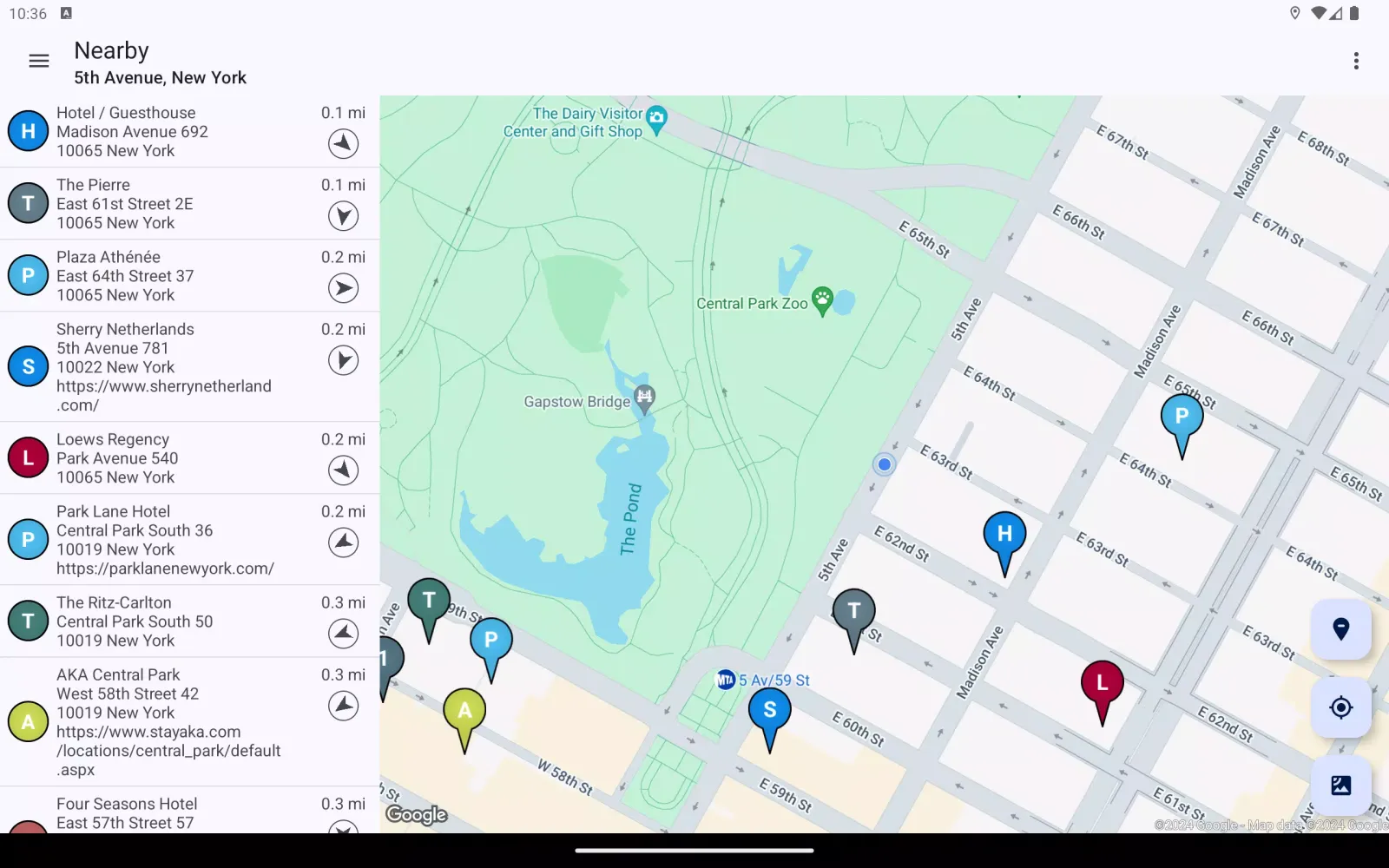The image size is (1389, 868).
Task: Tap the Gapstow Bridge map pin
Action: pyautogui.click(x=643, y=398)
